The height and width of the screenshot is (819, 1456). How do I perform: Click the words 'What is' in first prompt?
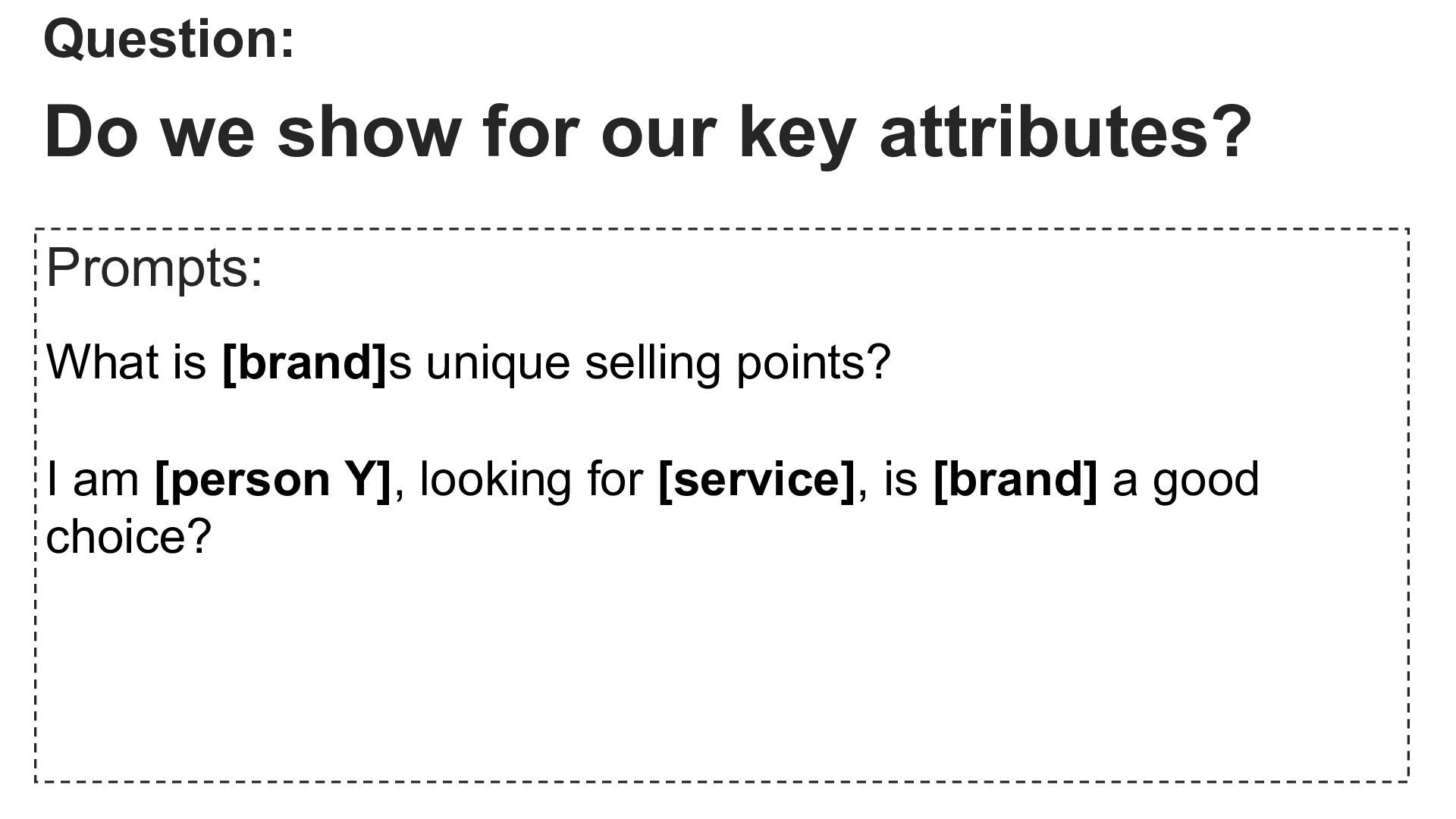127,362
